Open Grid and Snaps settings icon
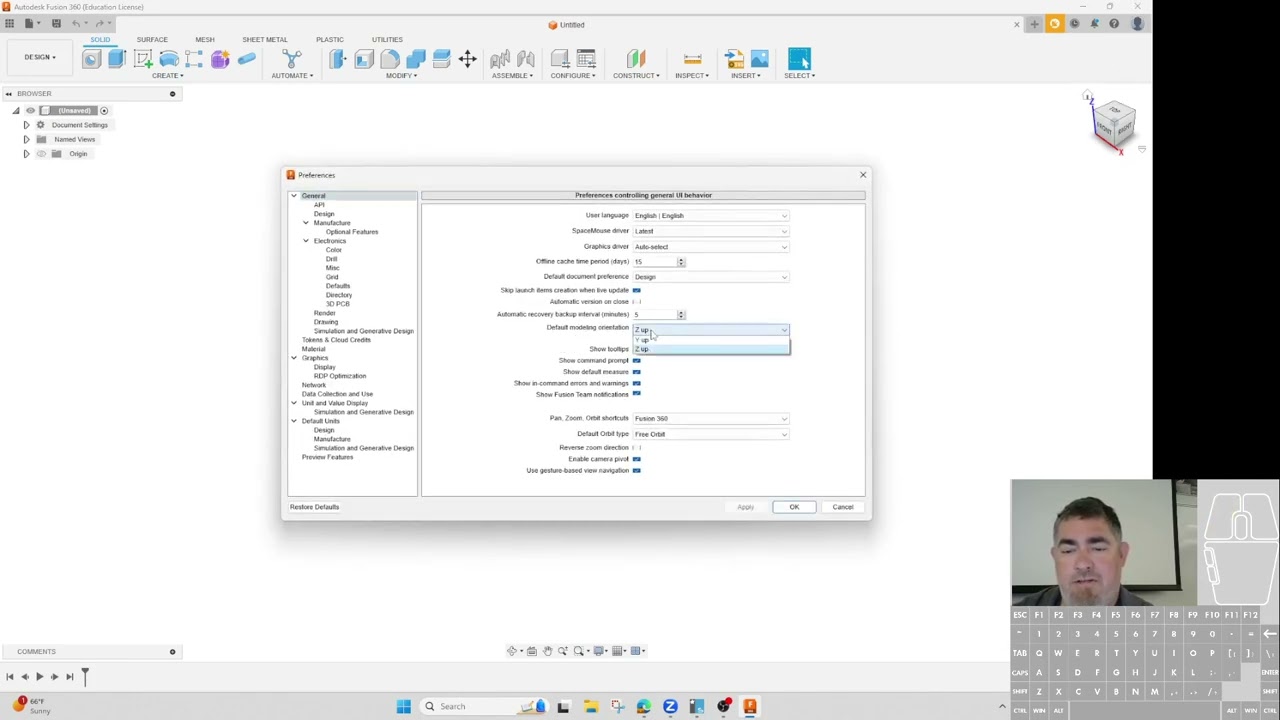The width and height of the screenshot is (1280, 720). pyautogui.click(x=619, y=651)
